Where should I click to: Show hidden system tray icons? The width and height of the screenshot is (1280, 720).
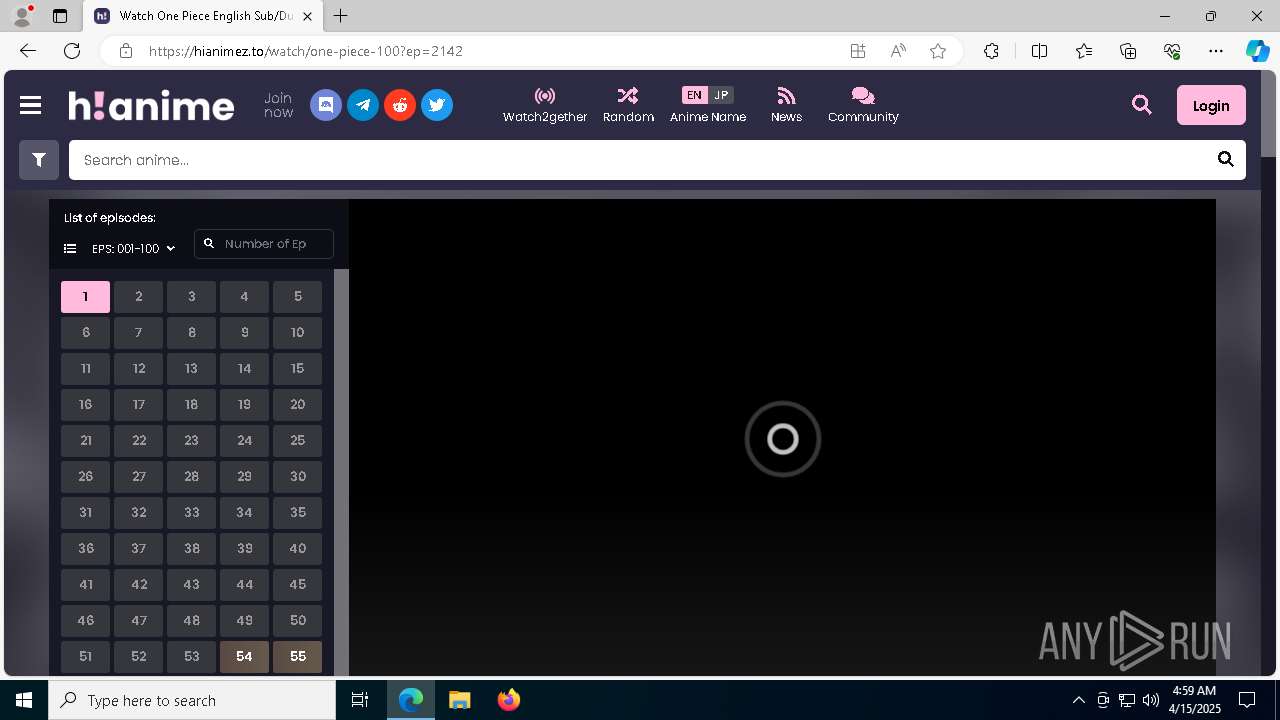pos(1078,700)
